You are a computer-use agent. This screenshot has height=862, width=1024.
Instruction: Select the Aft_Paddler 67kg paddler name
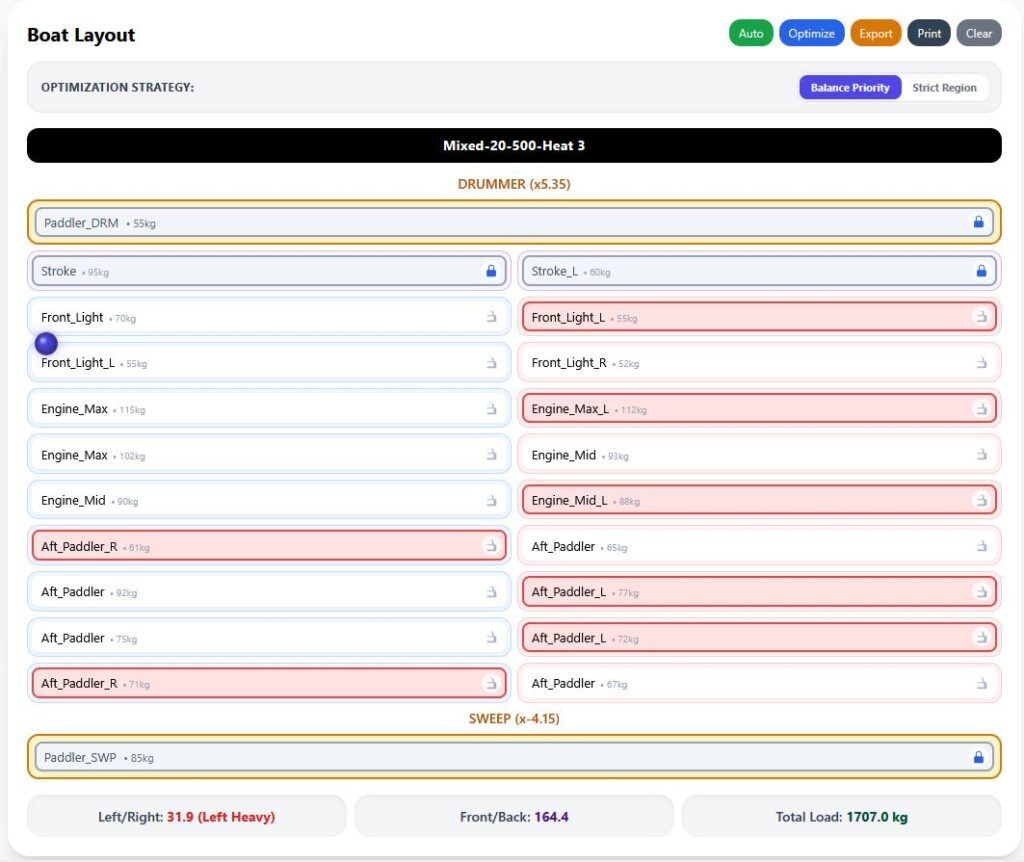(x=563, y=684)
